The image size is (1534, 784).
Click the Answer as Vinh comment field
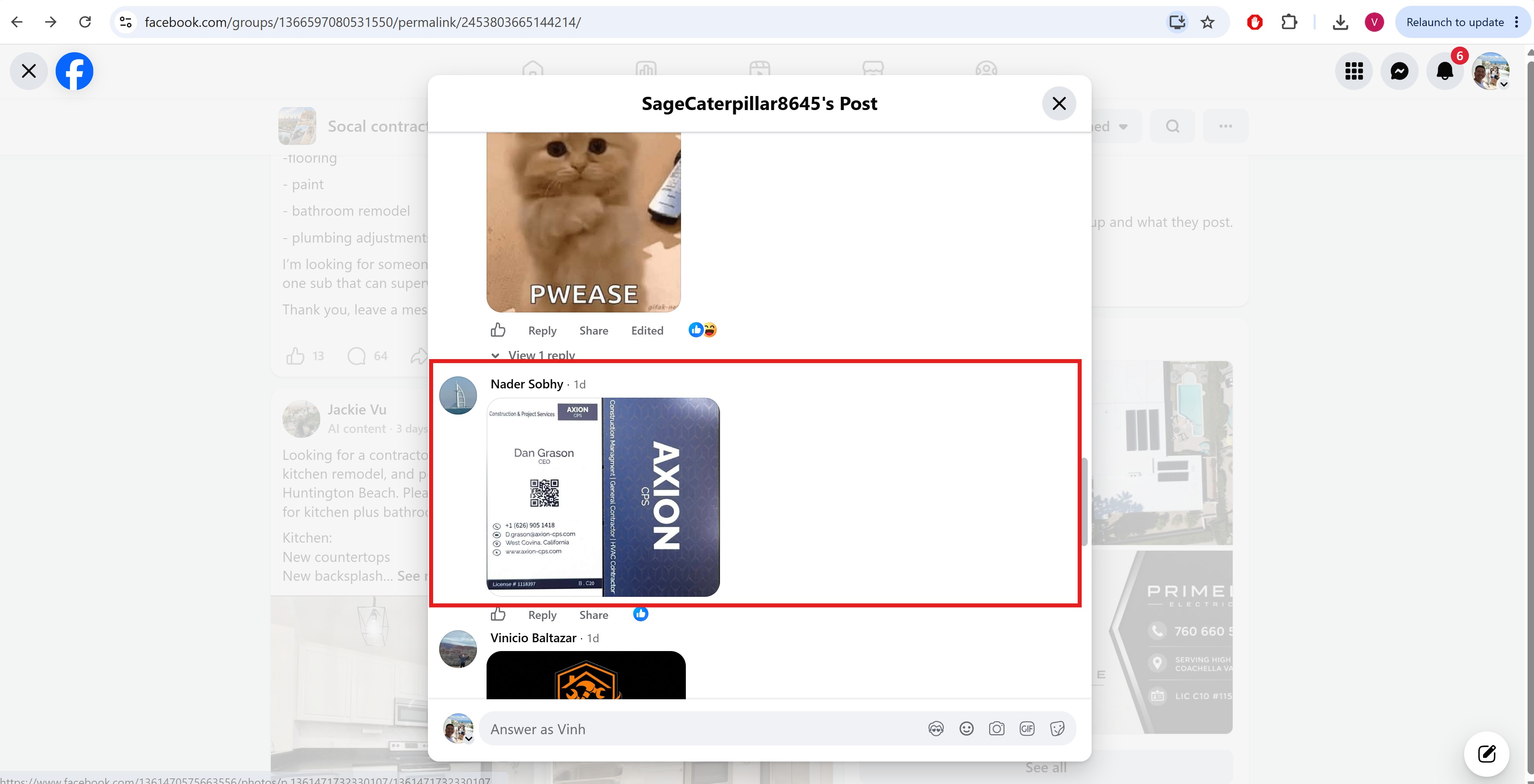pyautogui.click(x=703, y=729)
